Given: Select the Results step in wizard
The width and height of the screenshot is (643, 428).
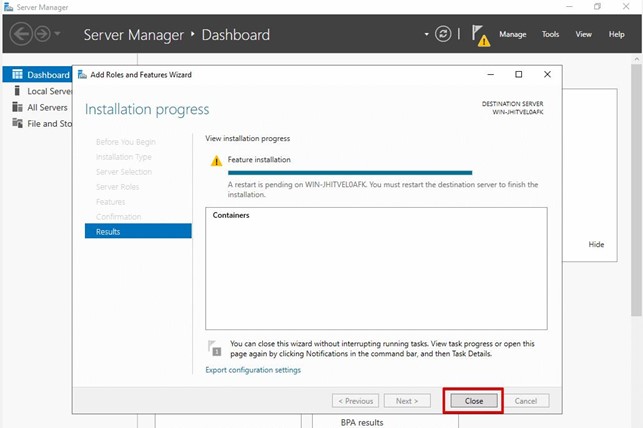Looking at the screenshot, I should (x=108, y=231).
